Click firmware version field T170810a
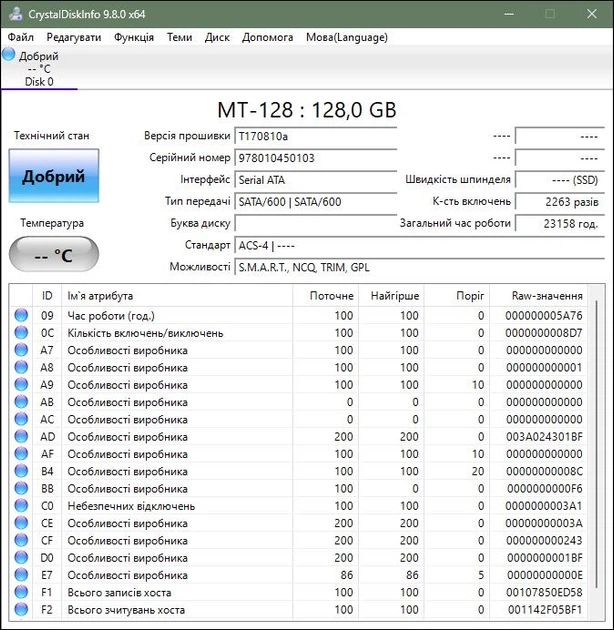The height and width of the screenshot is (630, 614). 316,136
